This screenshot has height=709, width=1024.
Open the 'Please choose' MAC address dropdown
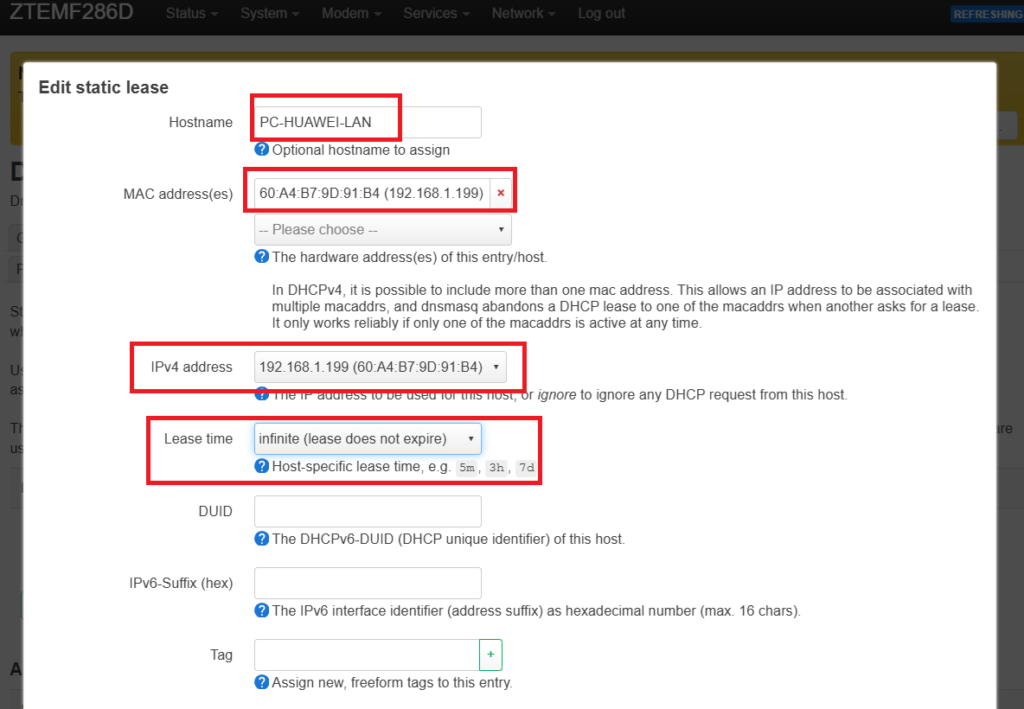click(x=382, y=230)
